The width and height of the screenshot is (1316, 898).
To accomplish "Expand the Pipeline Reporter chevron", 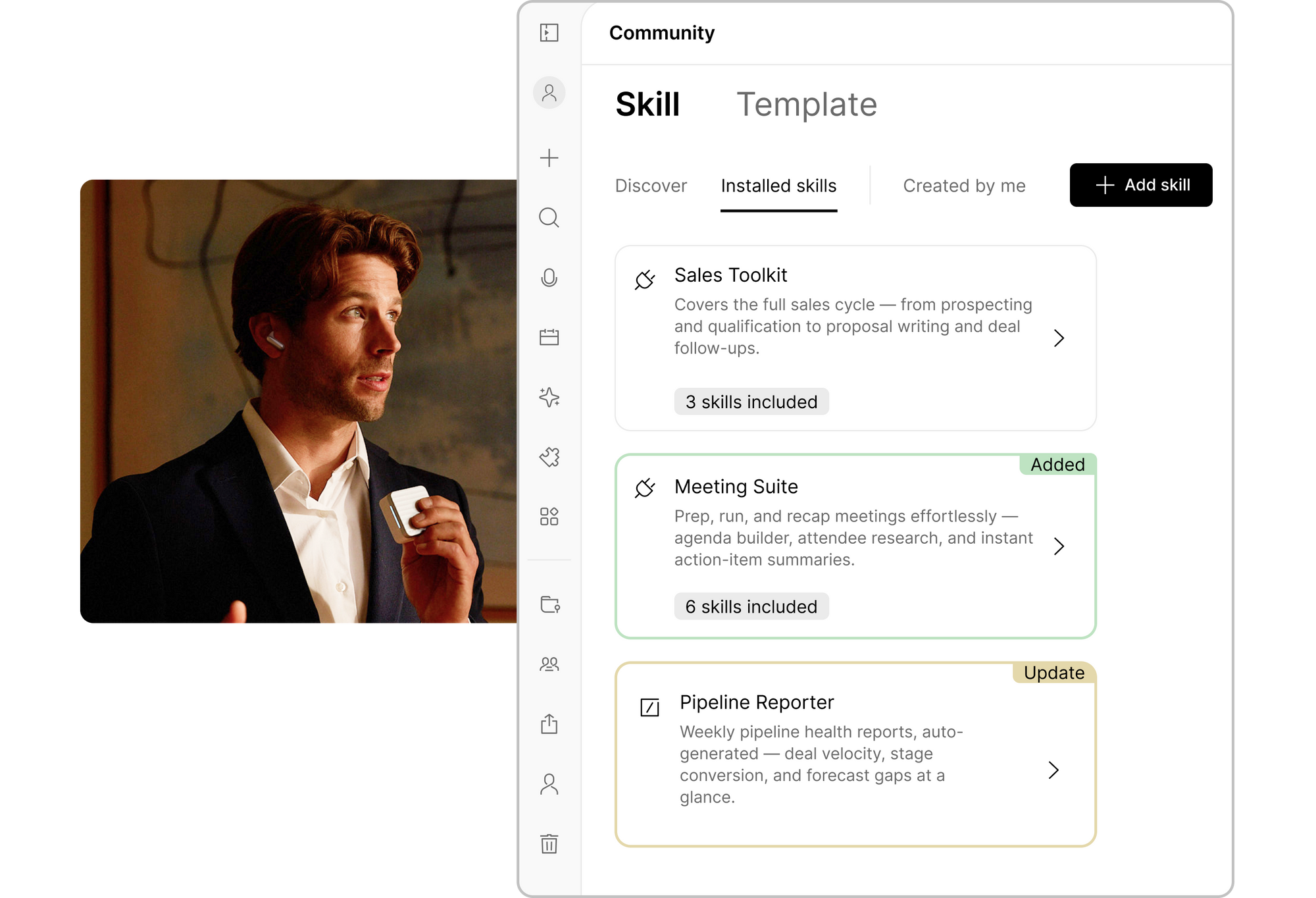I will click(x=1053, y=770).
